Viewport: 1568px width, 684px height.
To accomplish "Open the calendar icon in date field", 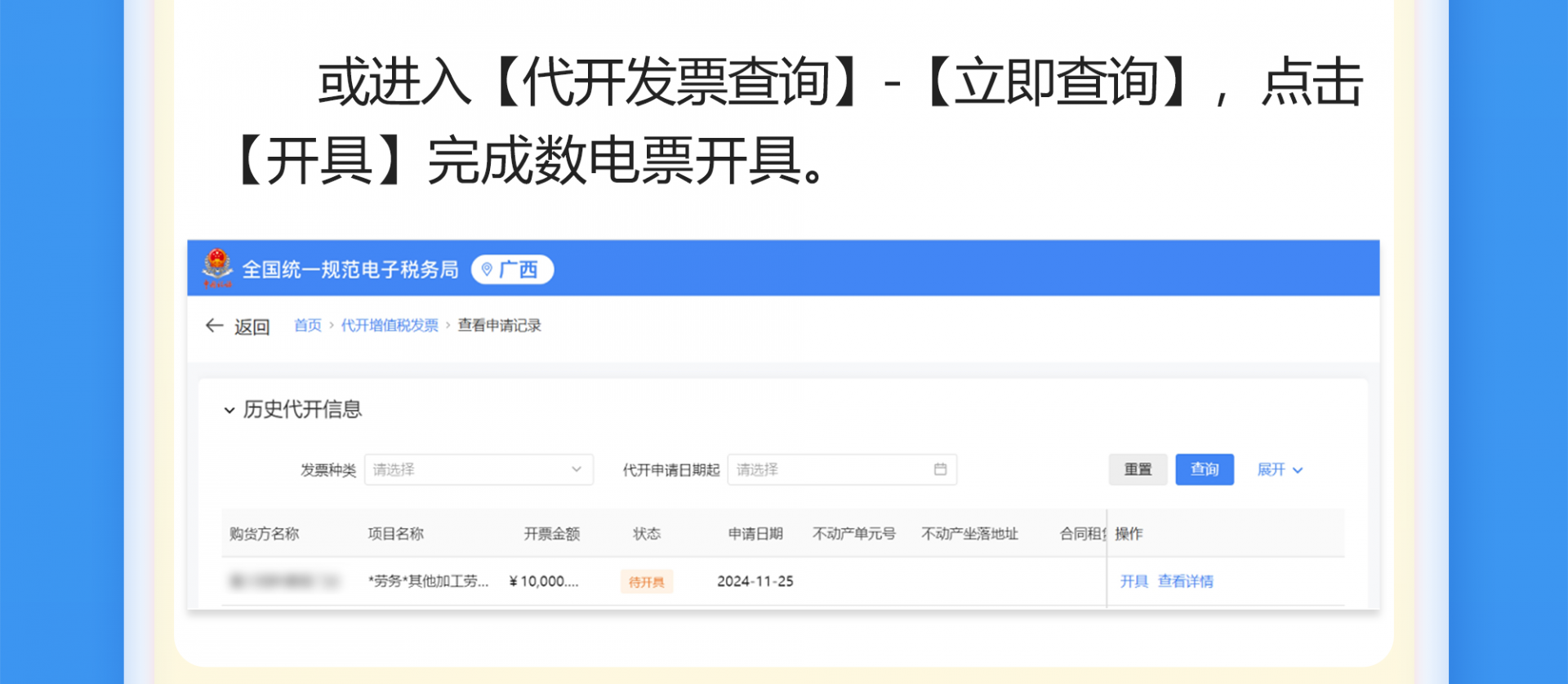I will (x=940, y=469).
